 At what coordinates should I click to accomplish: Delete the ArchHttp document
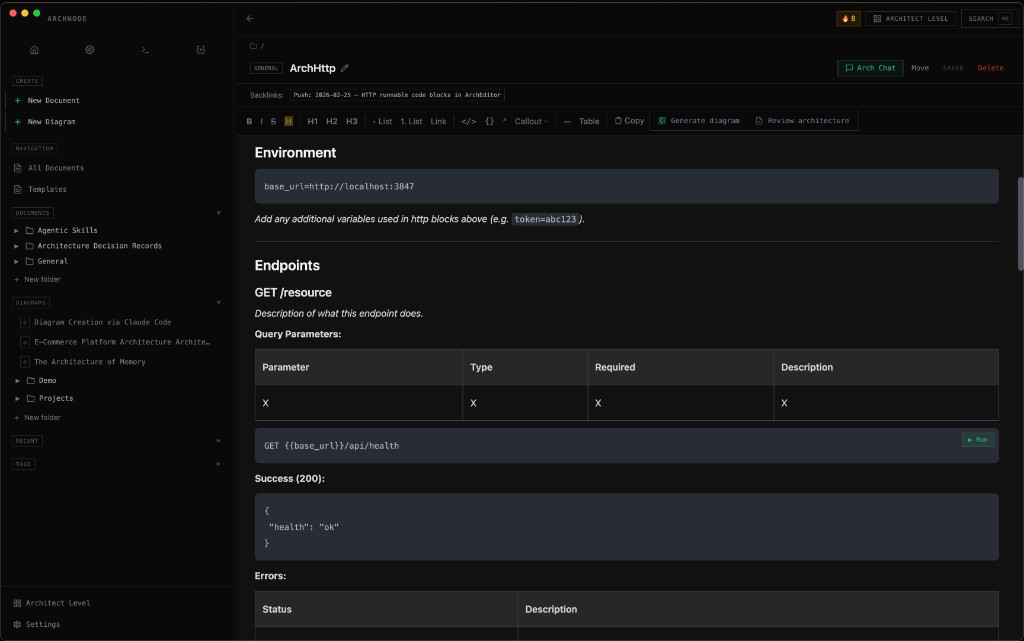(x=990, y=68)
